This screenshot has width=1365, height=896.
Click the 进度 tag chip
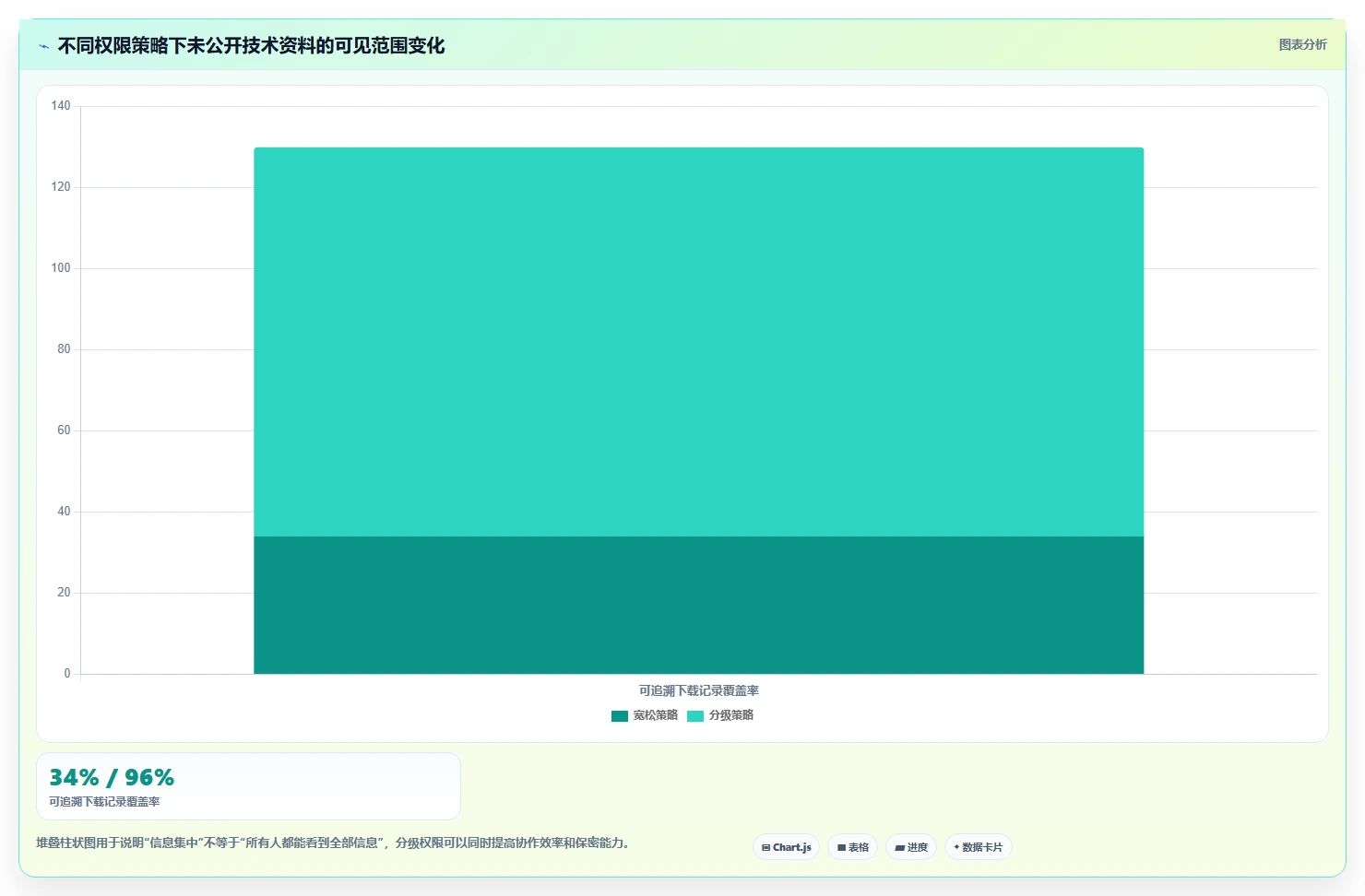911,847
